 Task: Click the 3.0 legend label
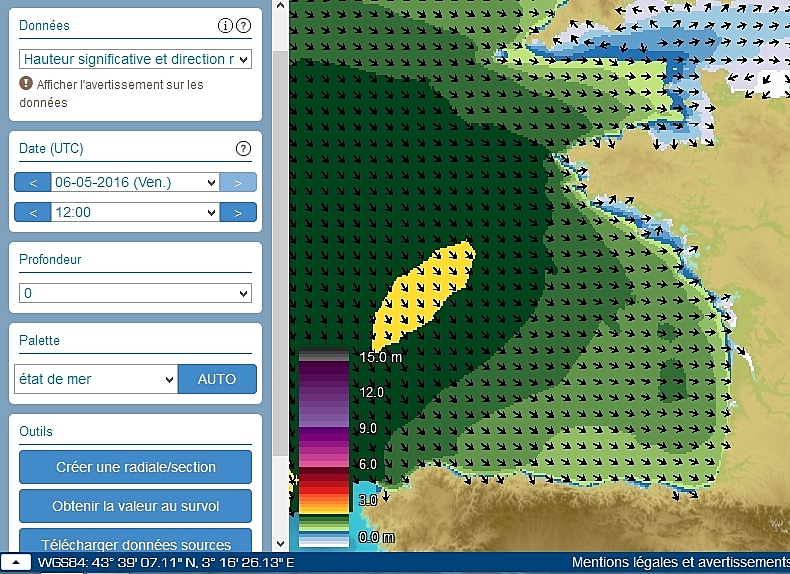368,500
